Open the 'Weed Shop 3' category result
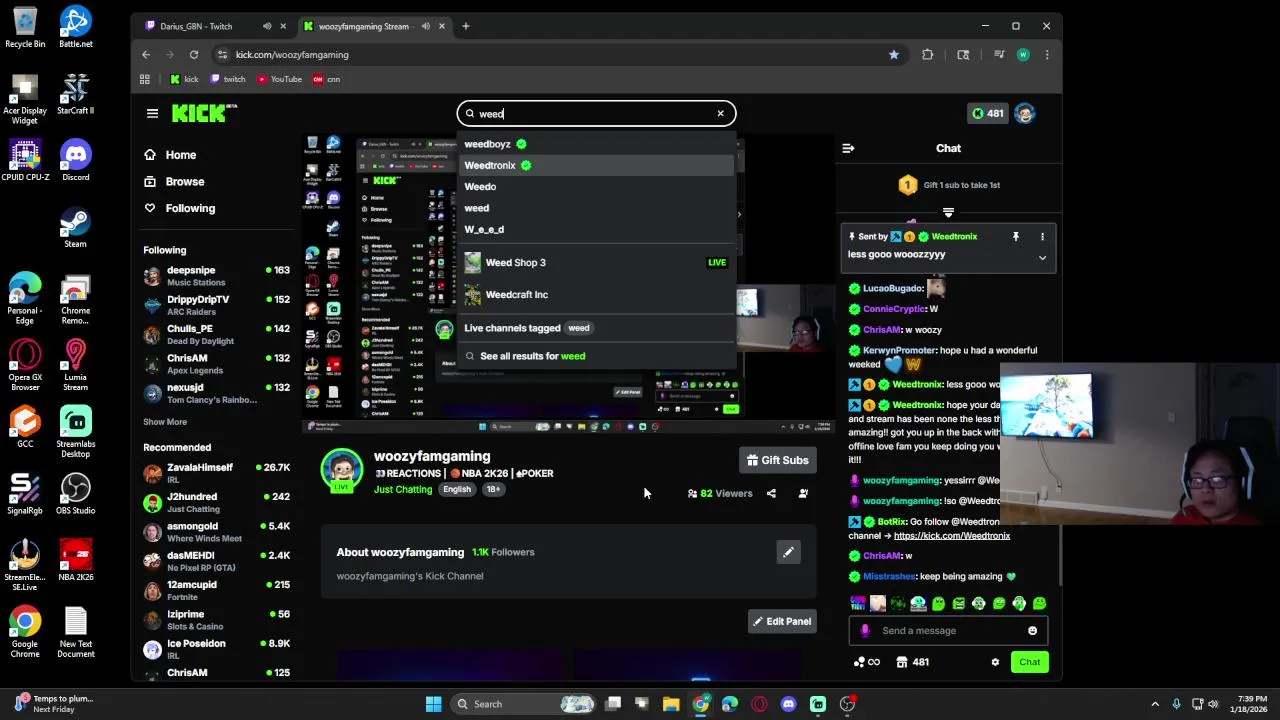This screenshot has height=720, width=1280. (596, 262)
